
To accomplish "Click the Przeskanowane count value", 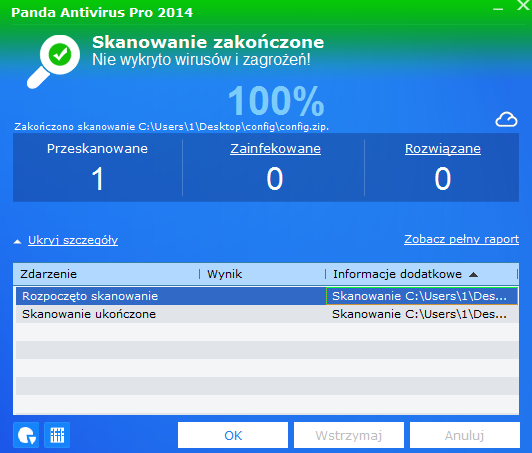I will [97, 178].
